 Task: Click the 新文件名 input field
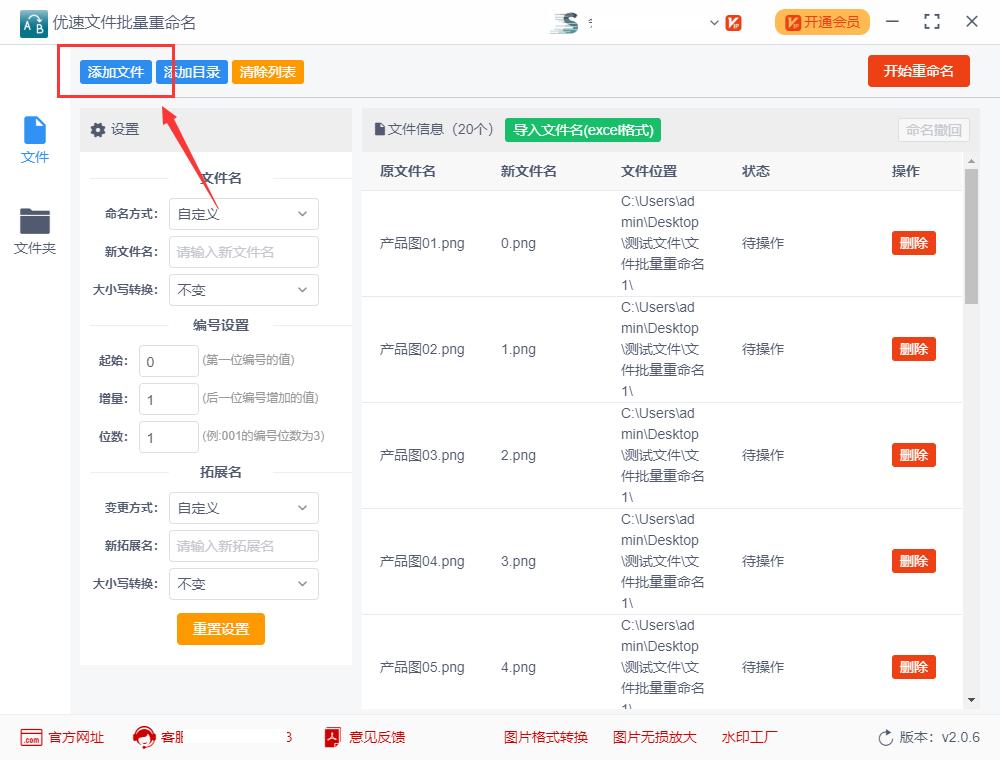point(243,252)
